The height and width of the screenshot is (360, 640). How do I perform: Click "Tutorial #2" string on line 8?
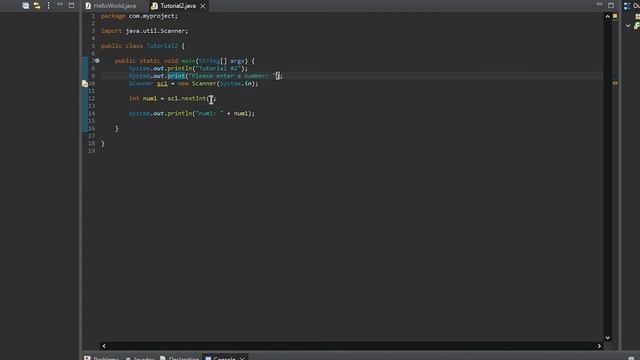(x=218, y=69)
